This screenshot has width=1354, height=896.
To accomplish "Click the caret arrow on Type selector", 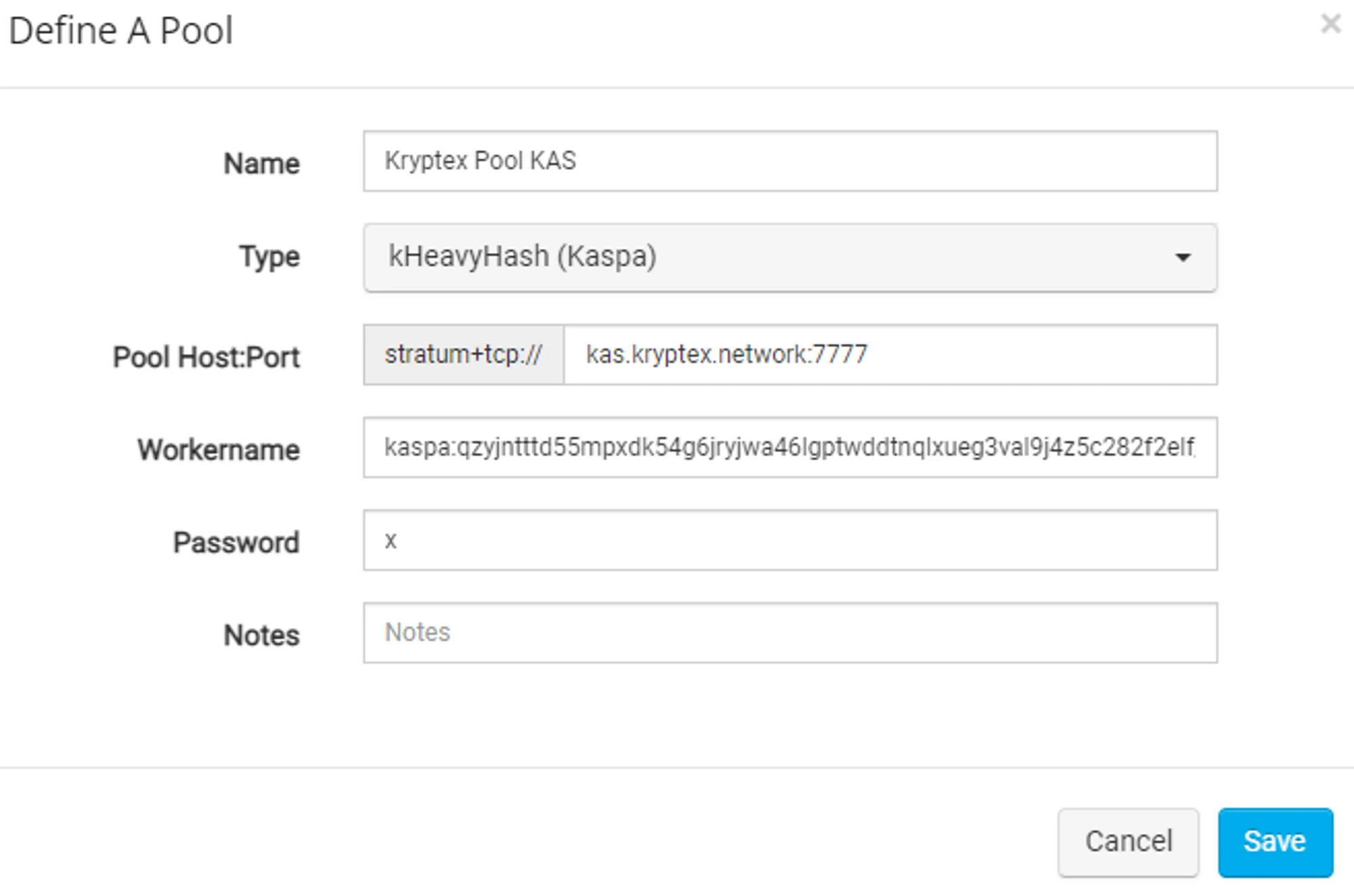I will pyautogui.click(x=1183, y=257).
